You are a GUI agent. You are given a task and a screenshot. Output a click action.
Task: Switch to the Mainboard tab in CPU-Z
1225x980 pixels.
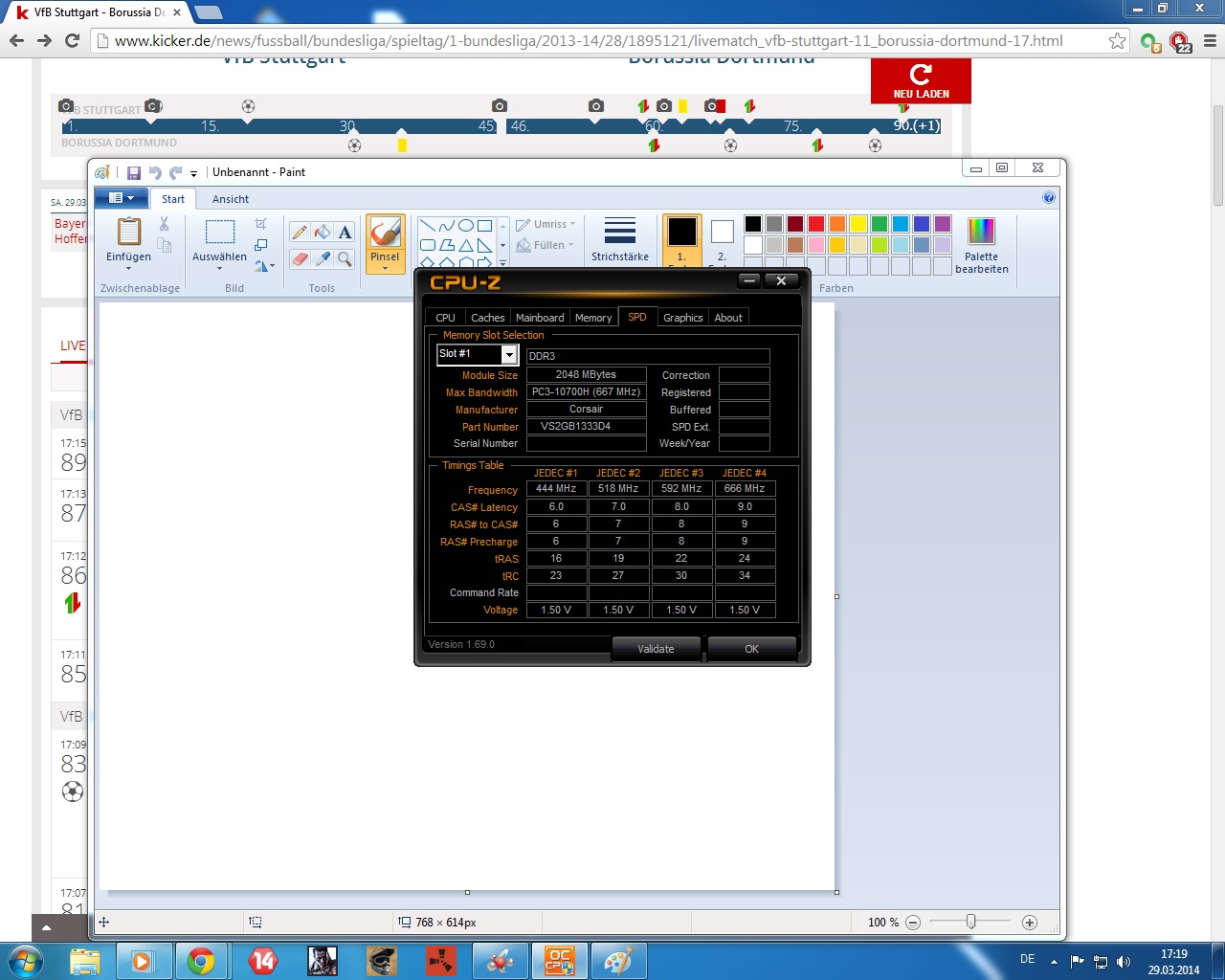click(540, 318)
